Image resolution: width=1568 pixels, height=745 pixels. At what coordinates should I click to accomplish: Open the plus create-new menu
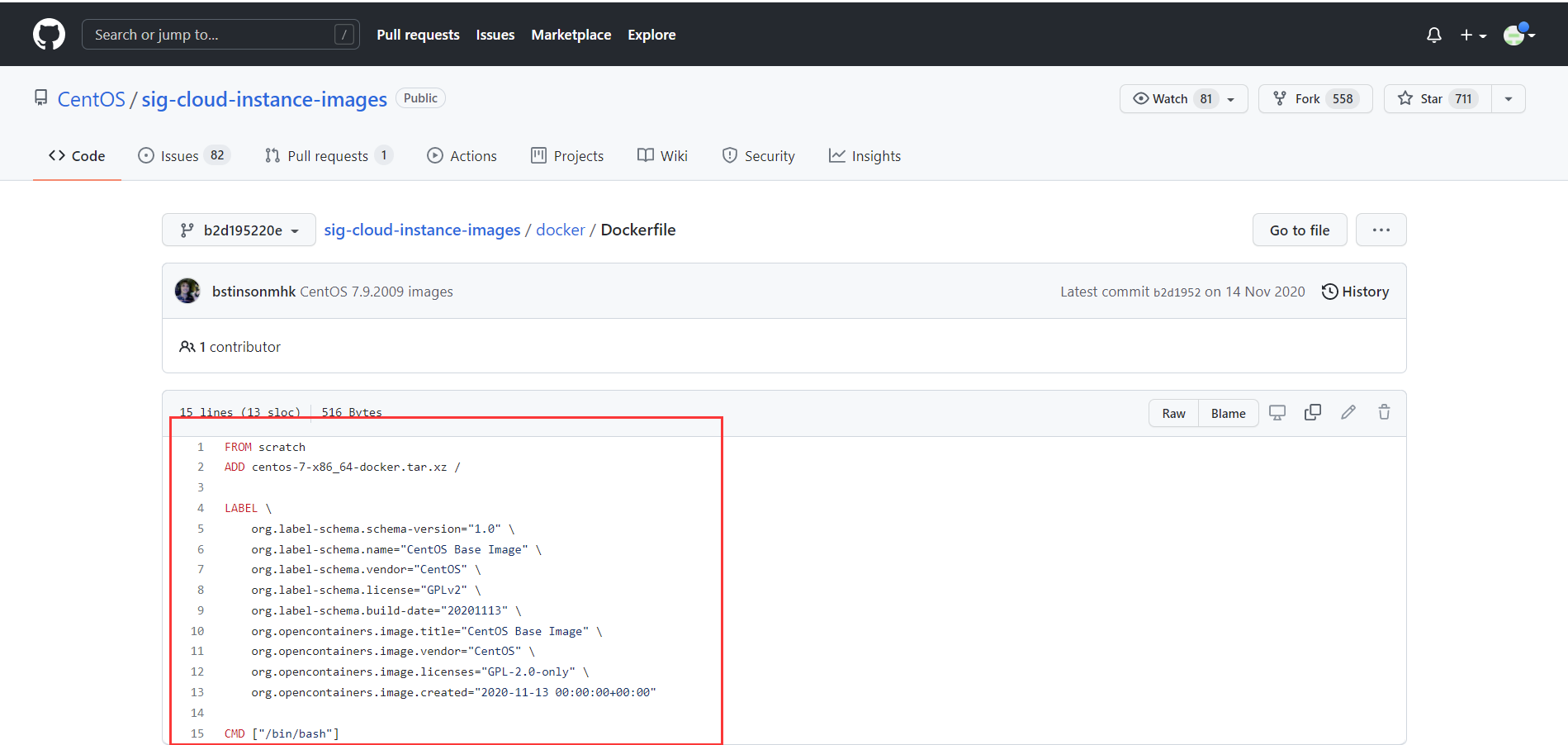1473,35
